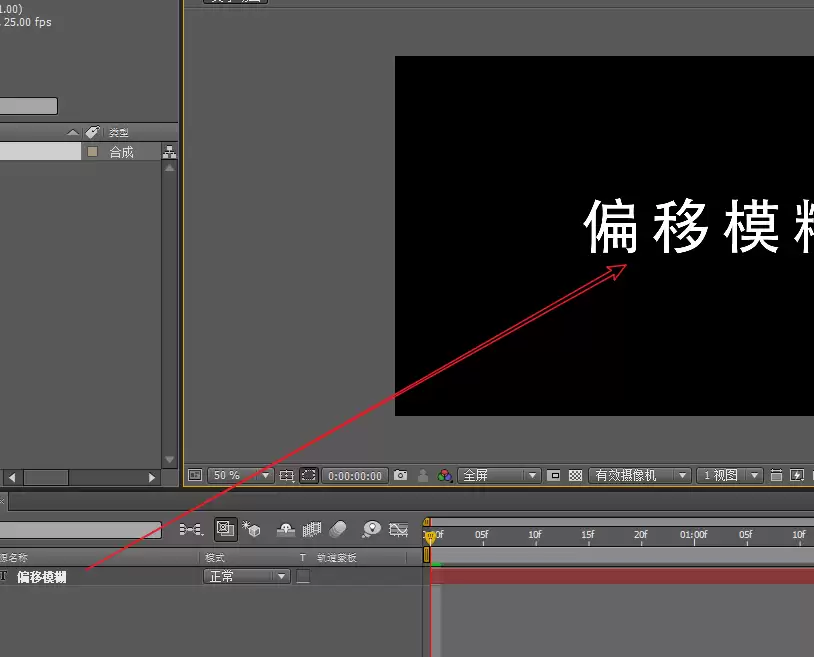Image resolution: width=814 pixels, height=657 pixels.
Task: Open the brainstorm lightbulb icon
Action: [x=371, y=529]
